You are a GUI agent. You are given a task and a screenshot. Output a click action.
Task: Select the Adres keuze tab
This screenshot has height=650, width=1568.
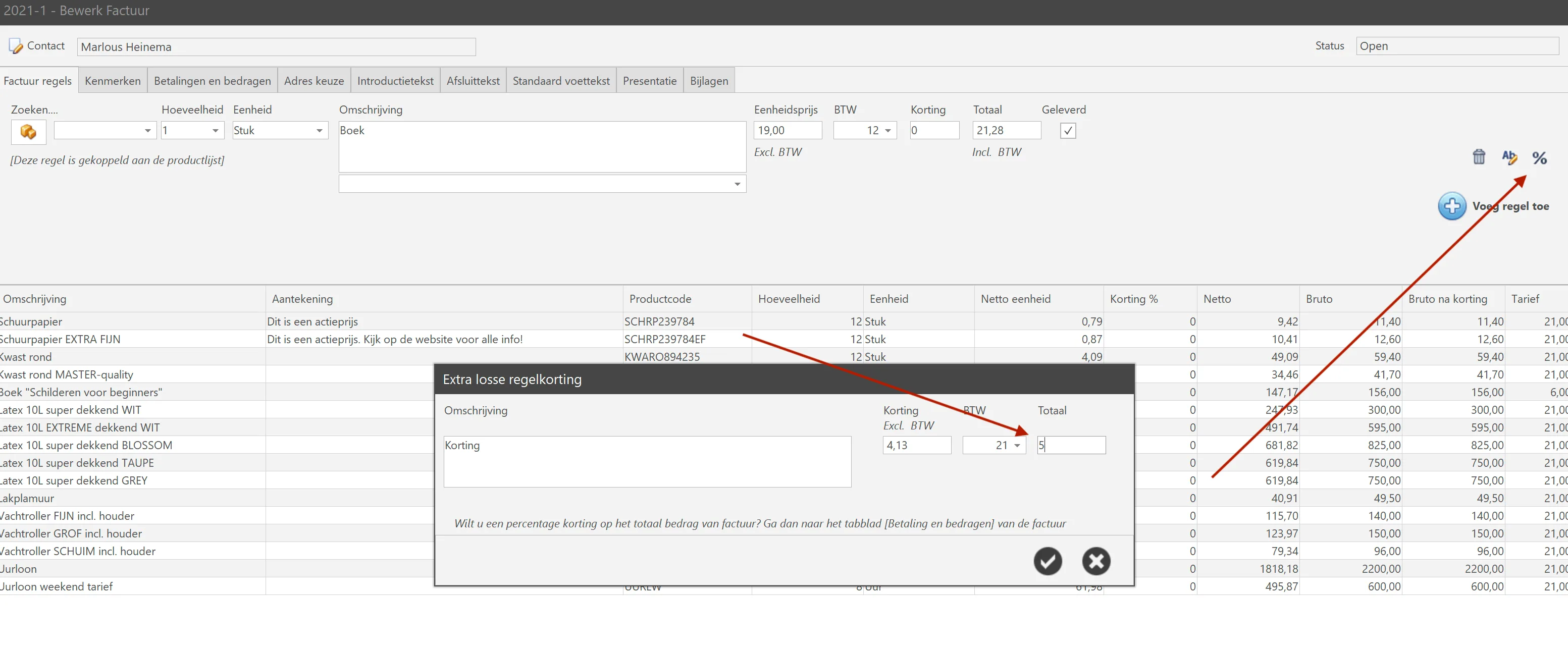[x=314, y=81]
